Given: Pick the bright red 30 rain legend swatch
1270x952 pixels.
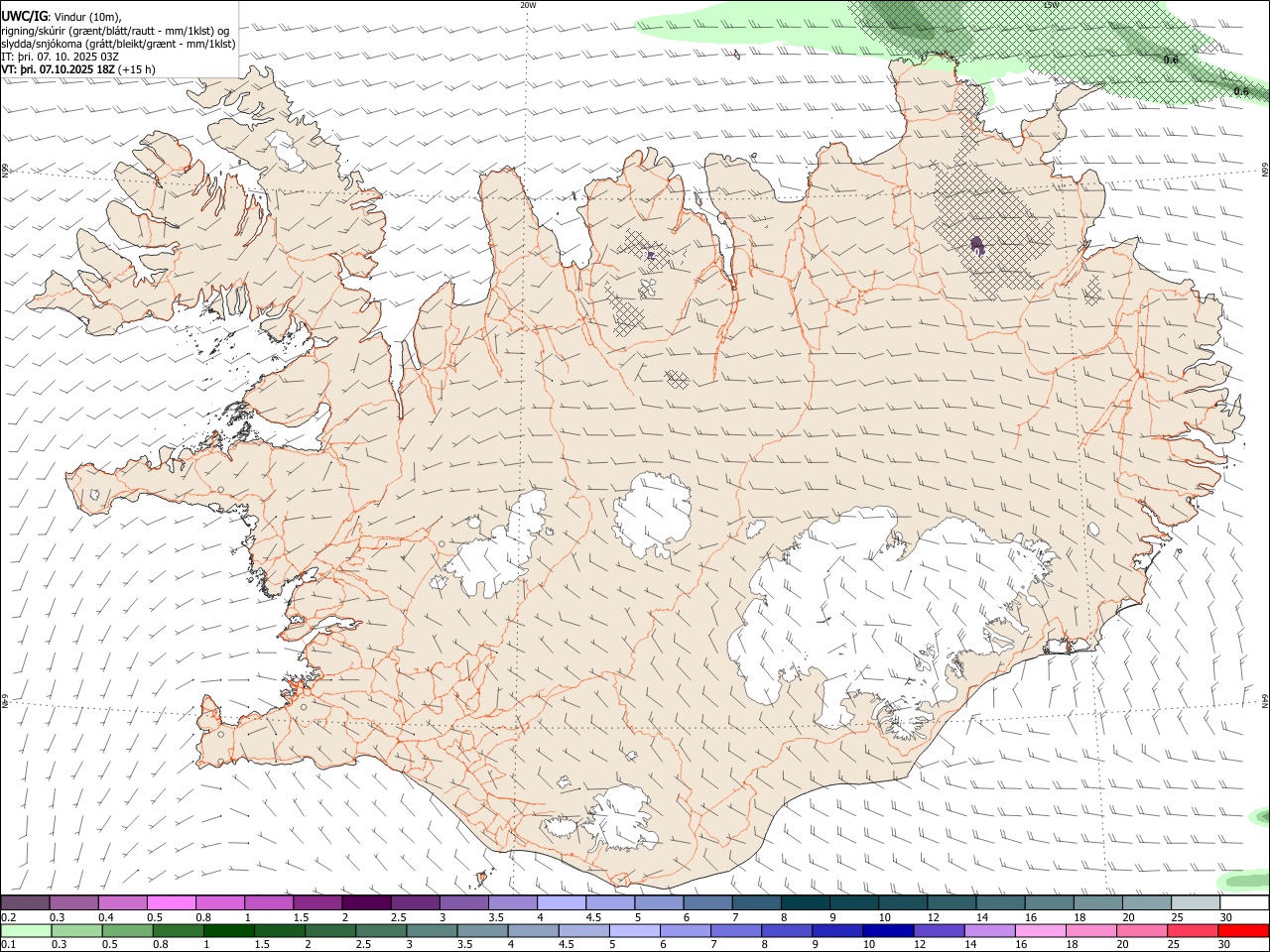Looking at the screenshot, I should pos(1242,930).
